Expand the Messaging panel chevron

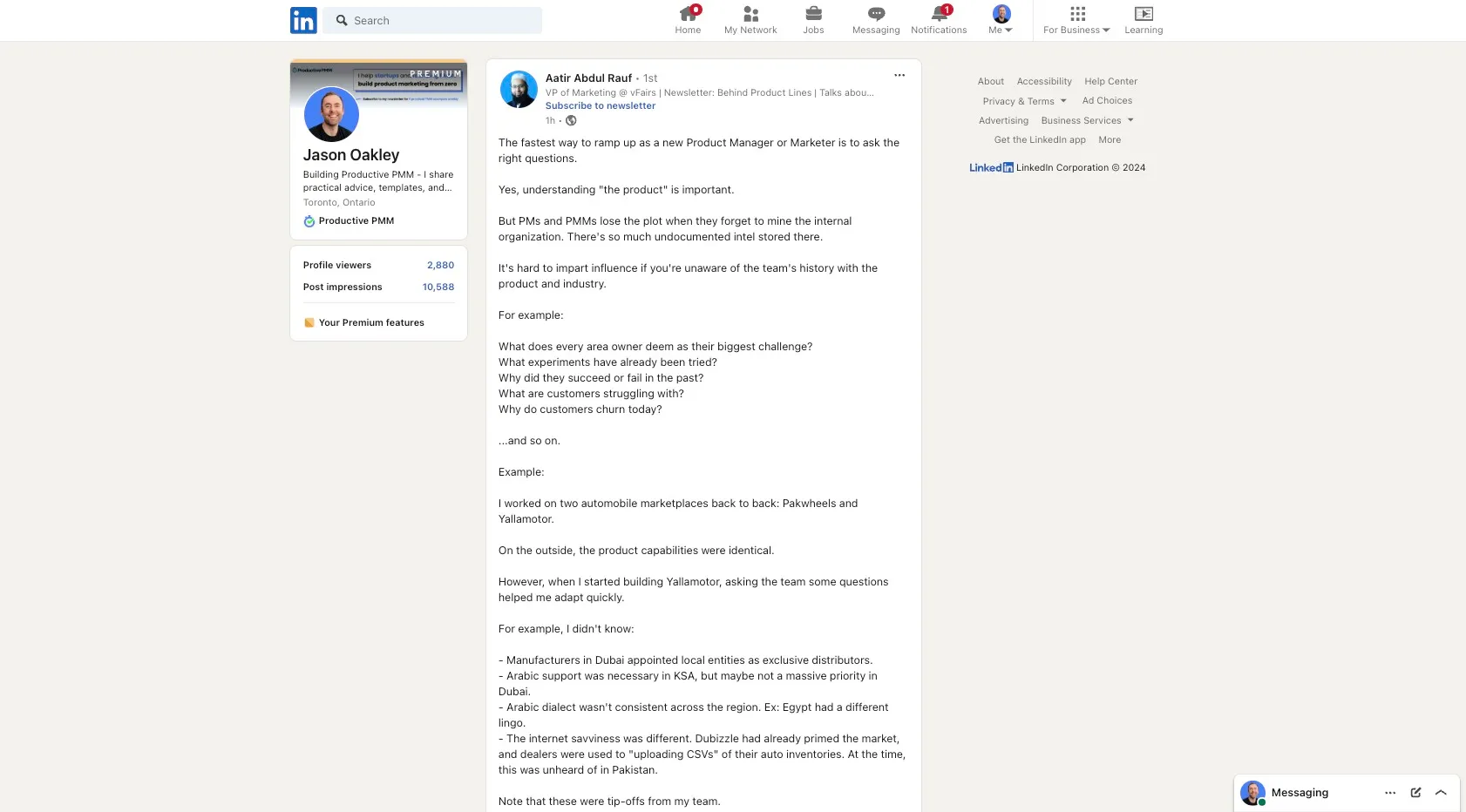1441,793
